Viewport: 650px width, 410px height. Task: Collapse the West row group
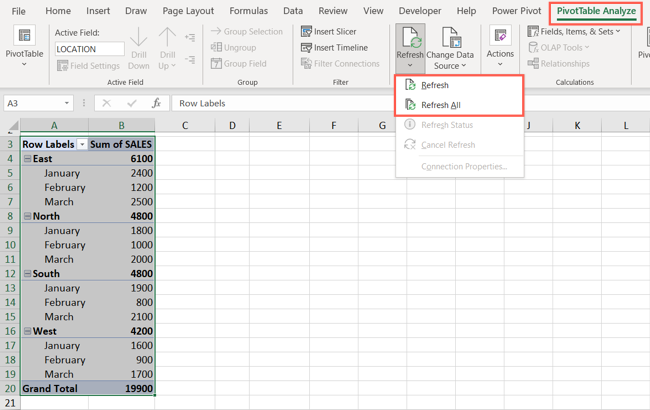point(27,331)
